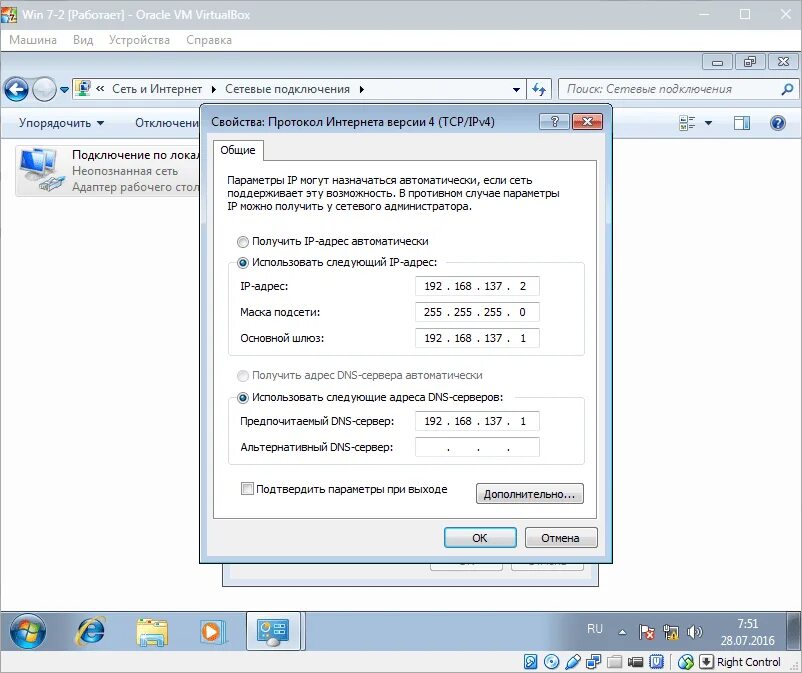
Task: Open the Машина menu
Action: click(x=33, y=40)
